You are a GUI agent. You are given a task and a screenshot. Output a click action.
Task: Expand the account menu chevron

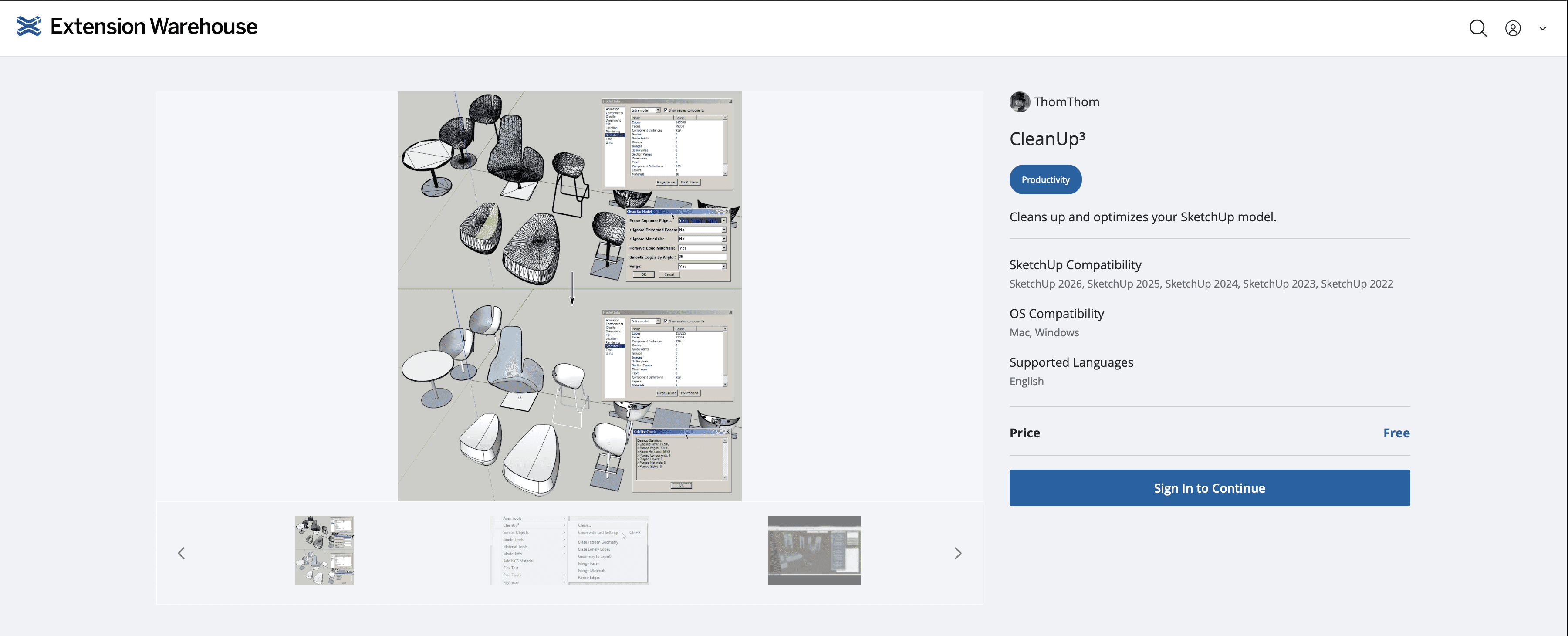tap(1542, 28)
